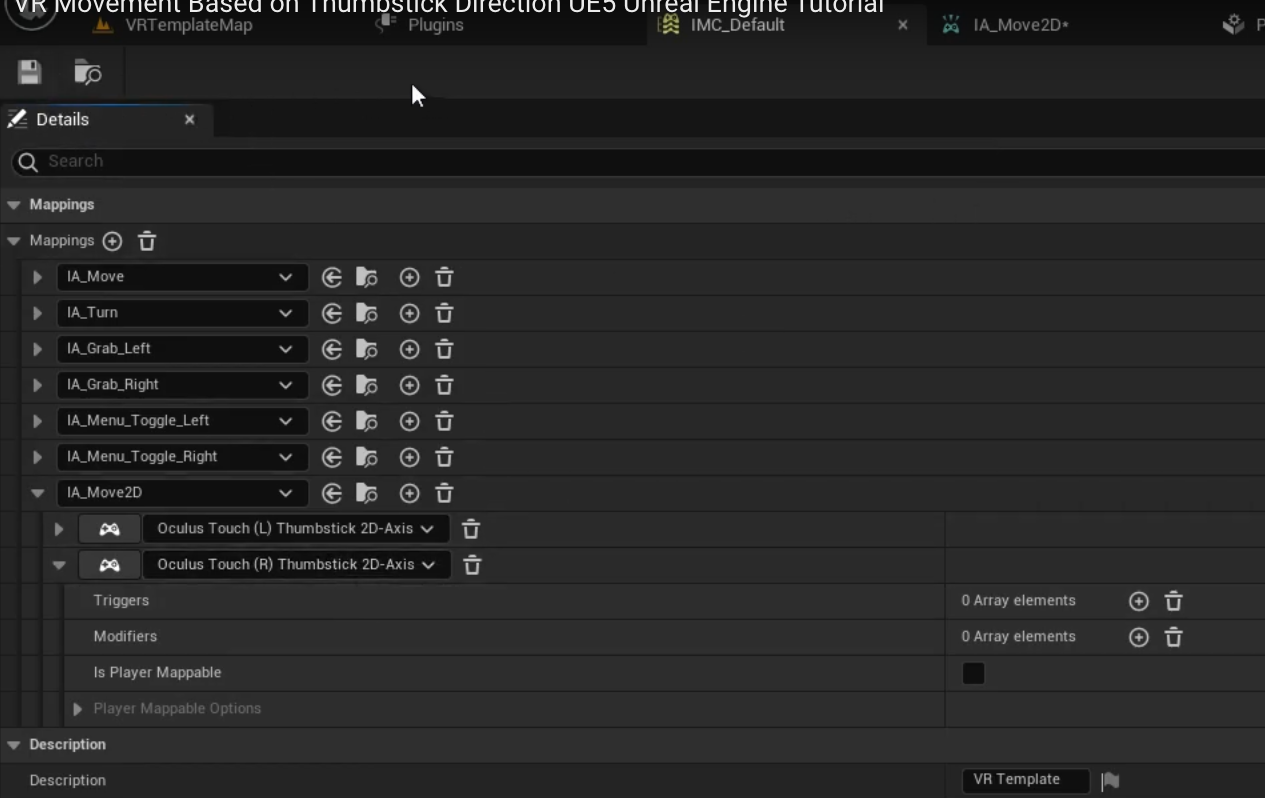Browse to asset in Content Browser toolbar icon
The width and height of the screenshot is (1265, 798).
click(x=88, y=72)
